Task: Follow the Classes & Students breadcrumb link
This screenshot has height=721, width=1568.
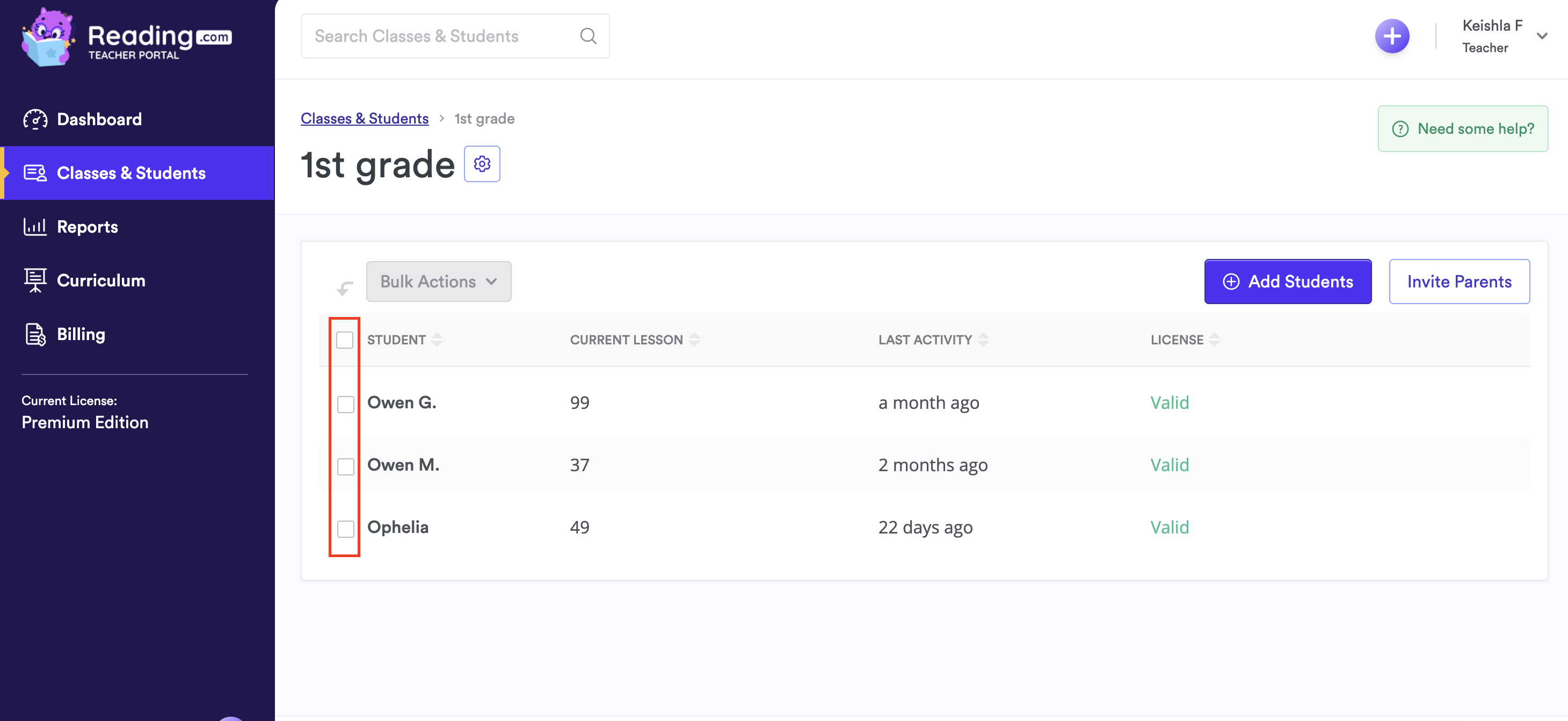Action: (364, 119)
